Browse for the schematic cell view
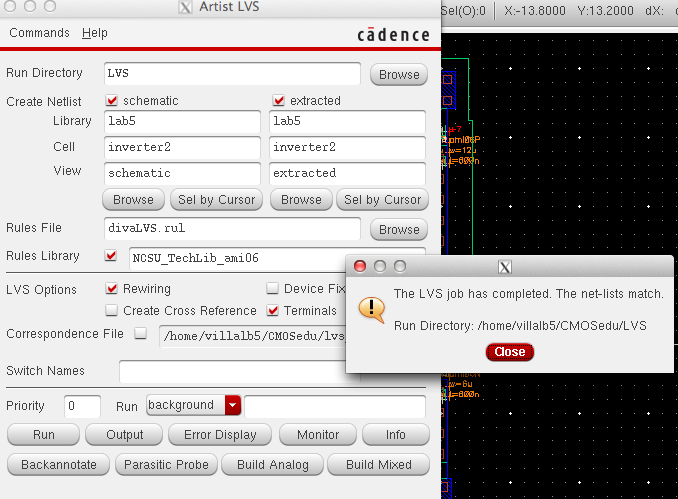Image resolution: width=678 pixels, height=499 pixels. pos(133,199)
